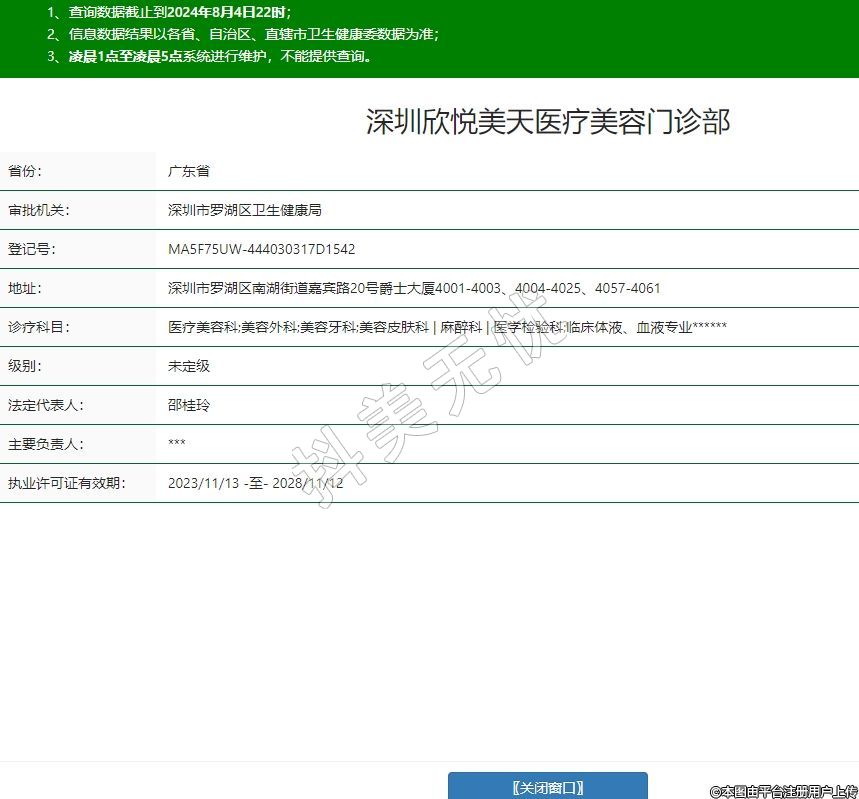This screenshot has width=859, height=799.
Task: Select the 审批机关 row label
Action: (x=39, y=210)
